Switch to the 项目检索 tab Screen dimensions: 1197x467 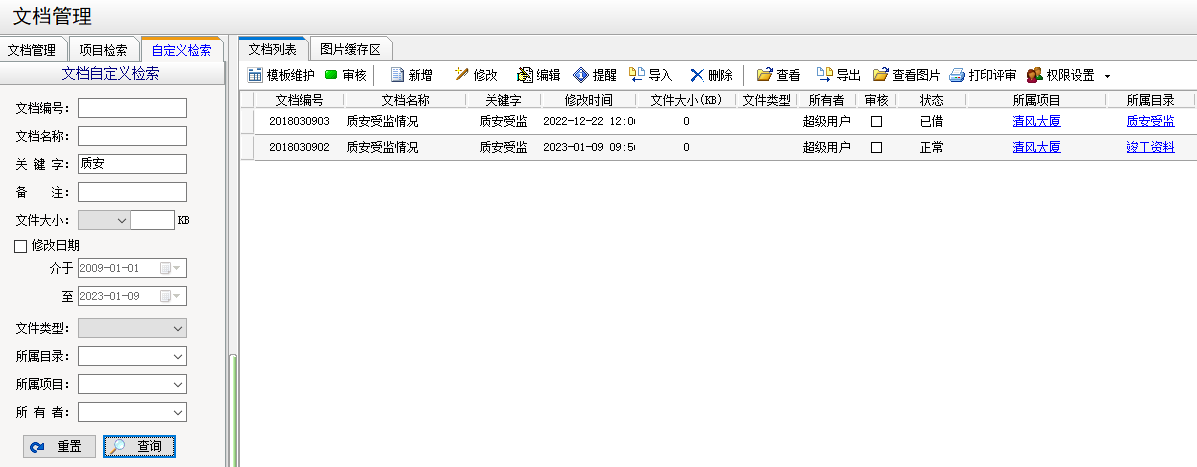click(103, 50)
